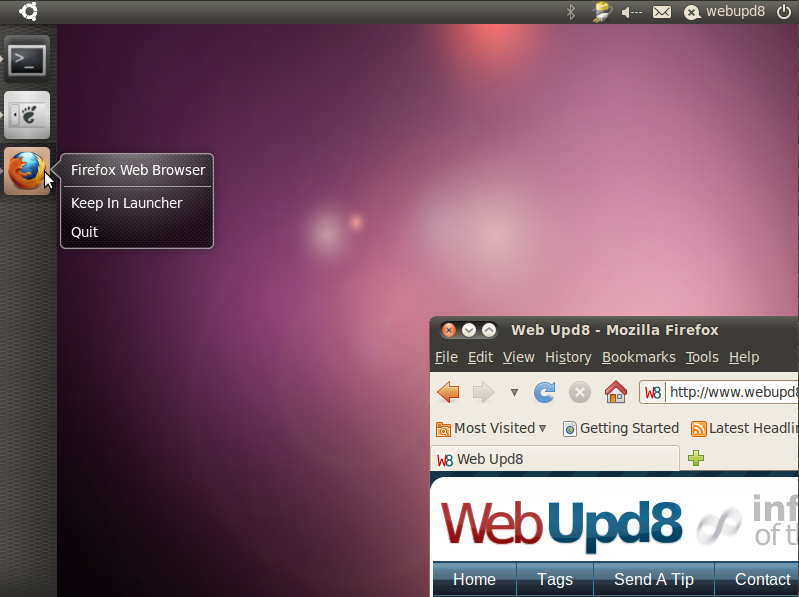Viewport: 799px width, 597px height.
Task: Open Firefox Help menu
Action: tap(744, 358)
